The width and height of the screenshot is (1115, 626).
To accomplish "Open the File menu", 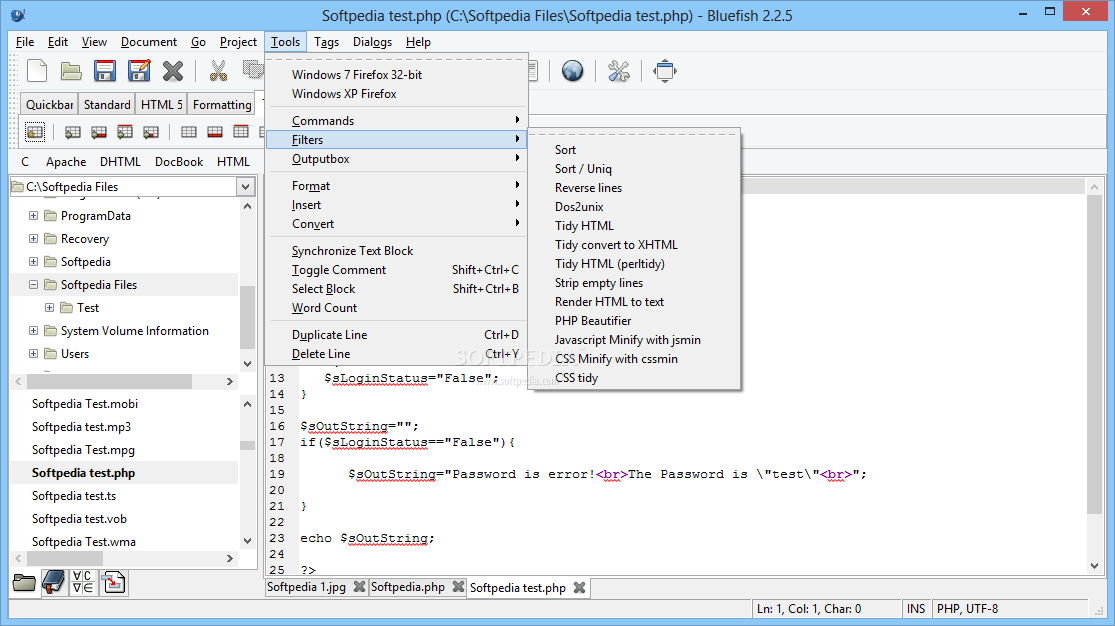I will tap(25, 42).
